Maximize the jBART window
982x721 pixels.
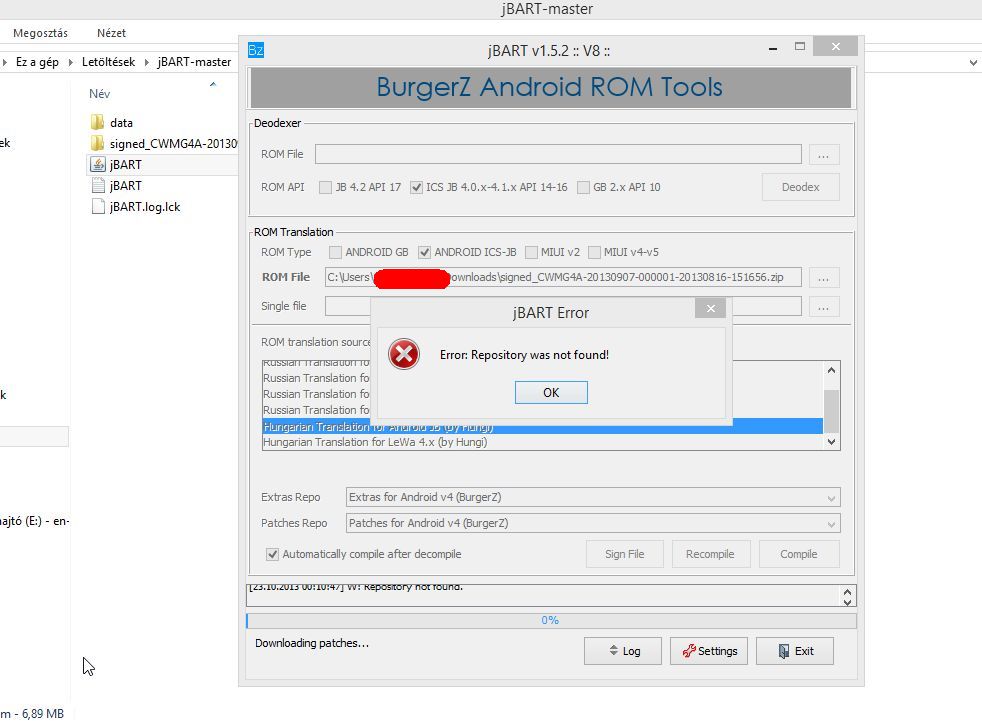click(800, 46)
